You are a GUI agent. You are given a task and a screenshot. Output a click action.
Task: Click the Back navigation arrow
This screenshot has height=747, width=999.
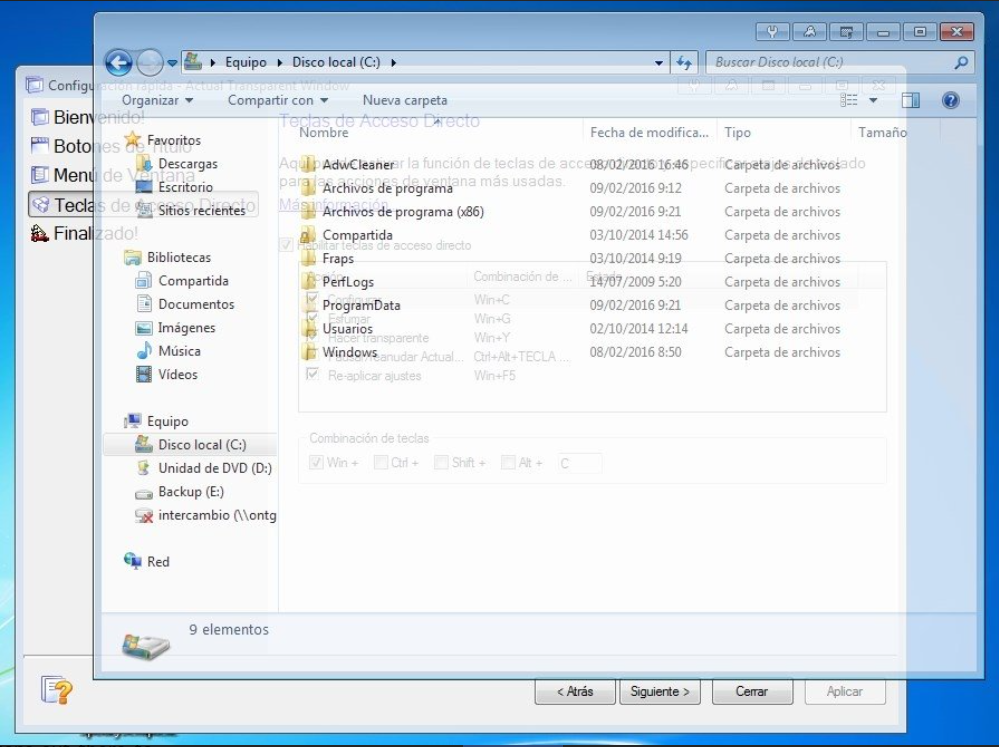(120, 61)
